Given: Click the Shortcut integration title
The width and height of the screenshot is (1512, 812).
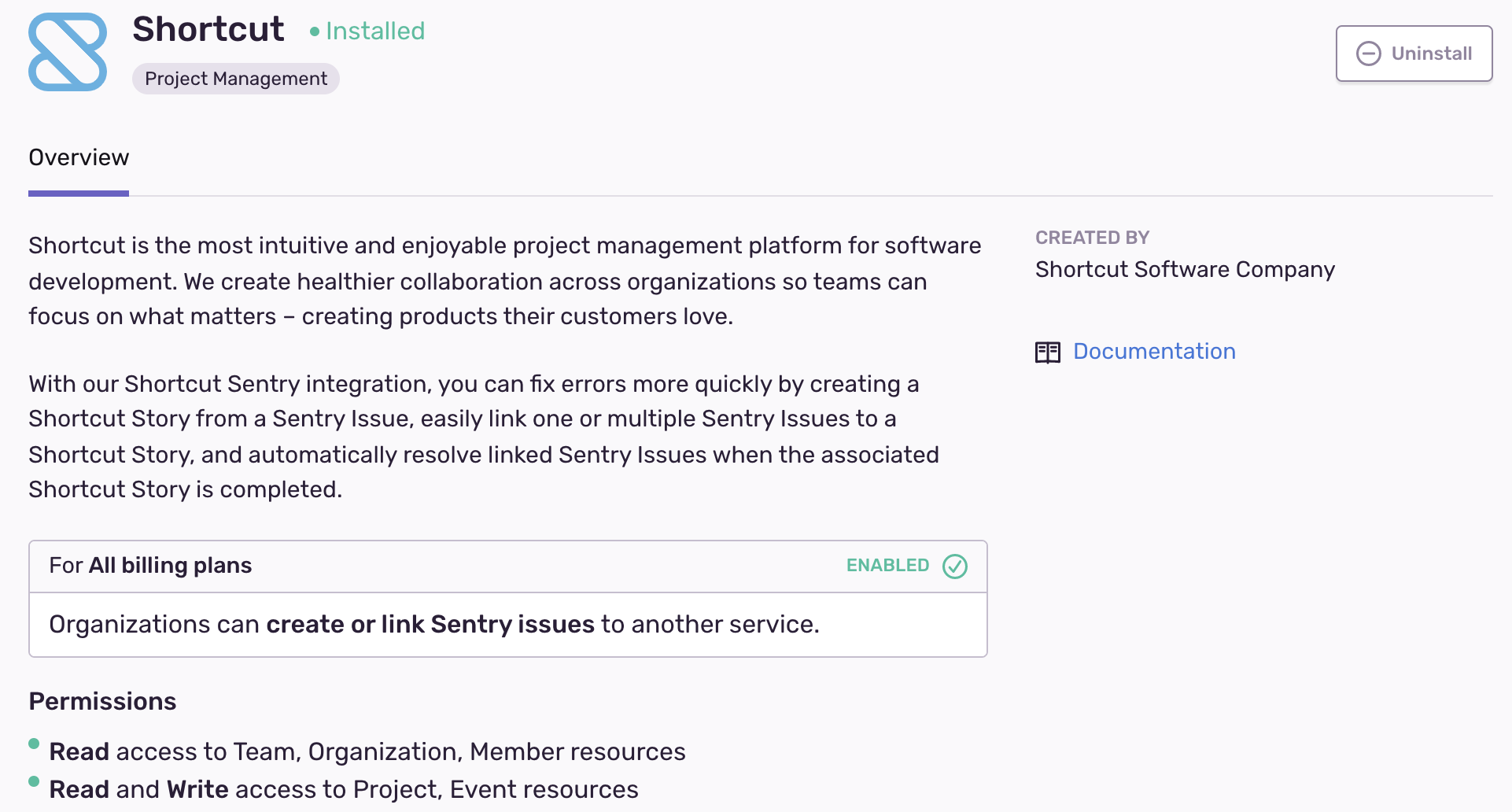Looking at the screenshot, I should (208, 30).
